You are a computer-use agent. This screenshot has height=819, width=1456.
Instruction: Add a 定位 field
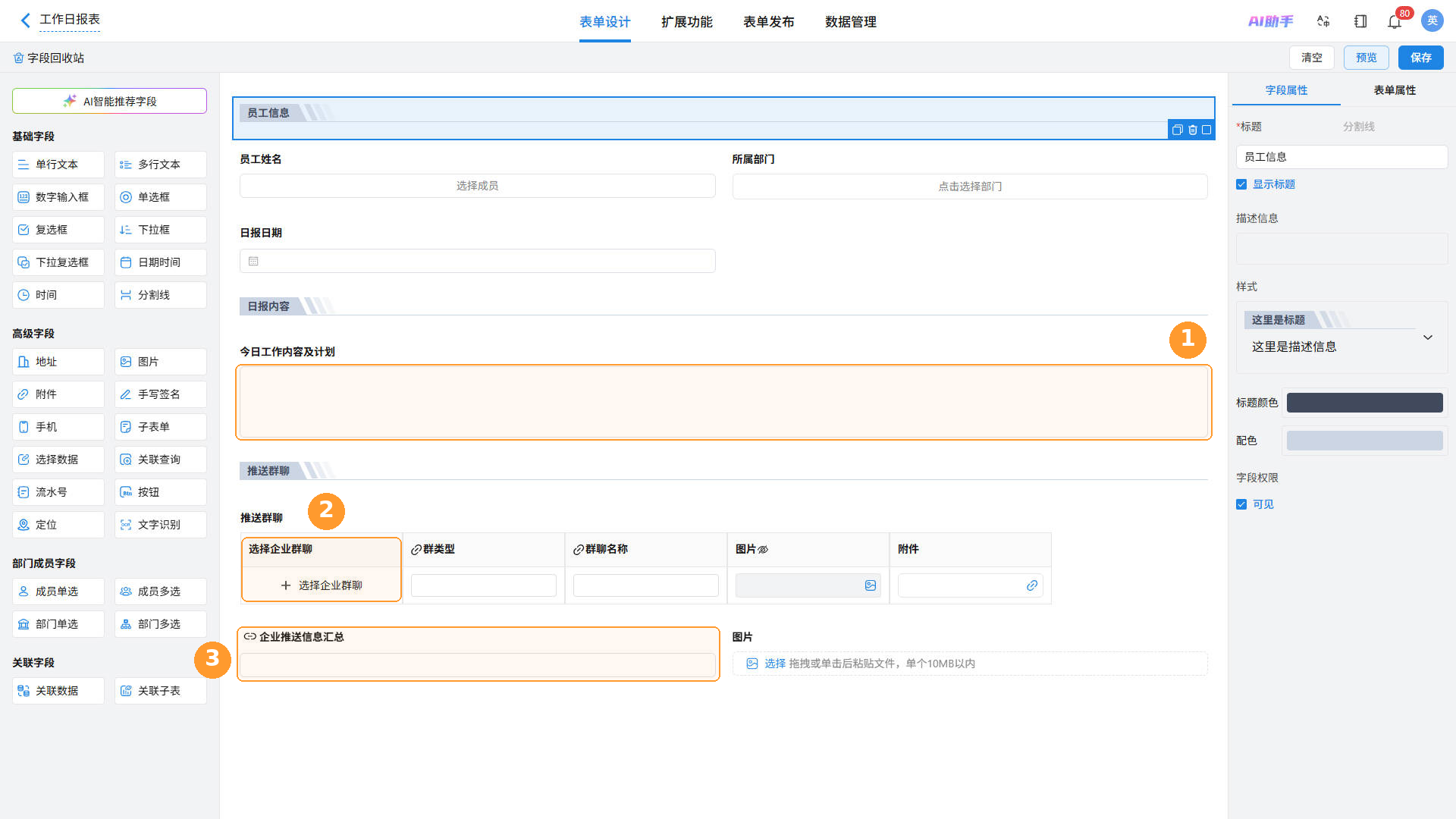point(58,525)
